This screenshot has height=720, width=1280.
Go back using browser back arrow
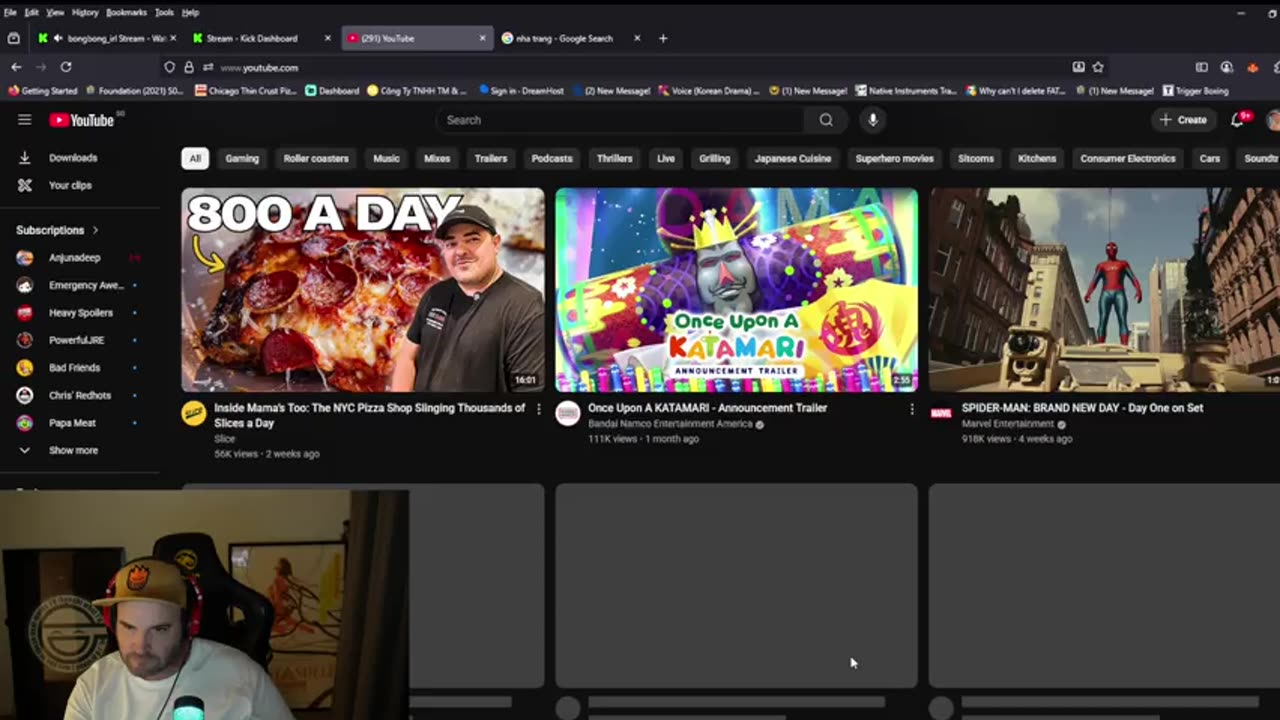tap(16, 67)
